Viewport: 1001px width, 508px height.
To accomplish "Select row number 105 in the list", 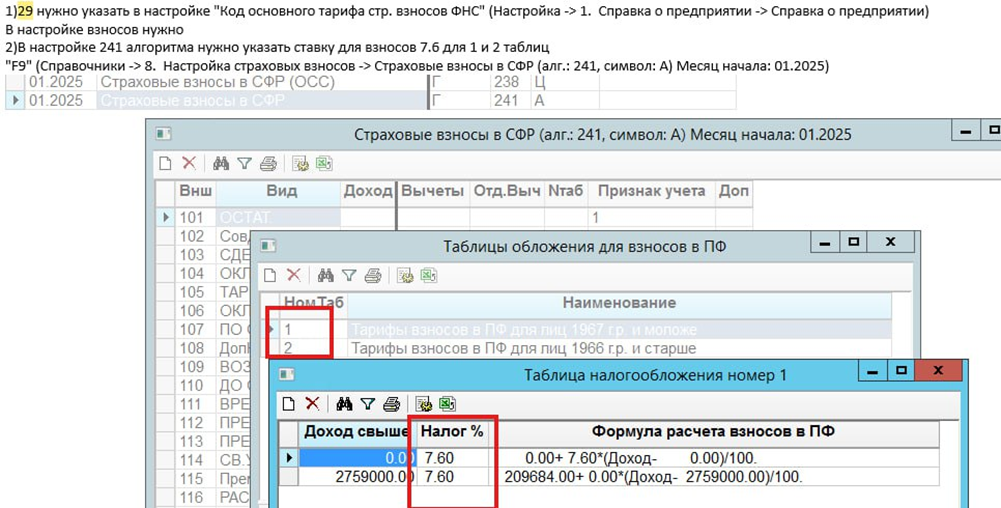I will coord(191,292).
